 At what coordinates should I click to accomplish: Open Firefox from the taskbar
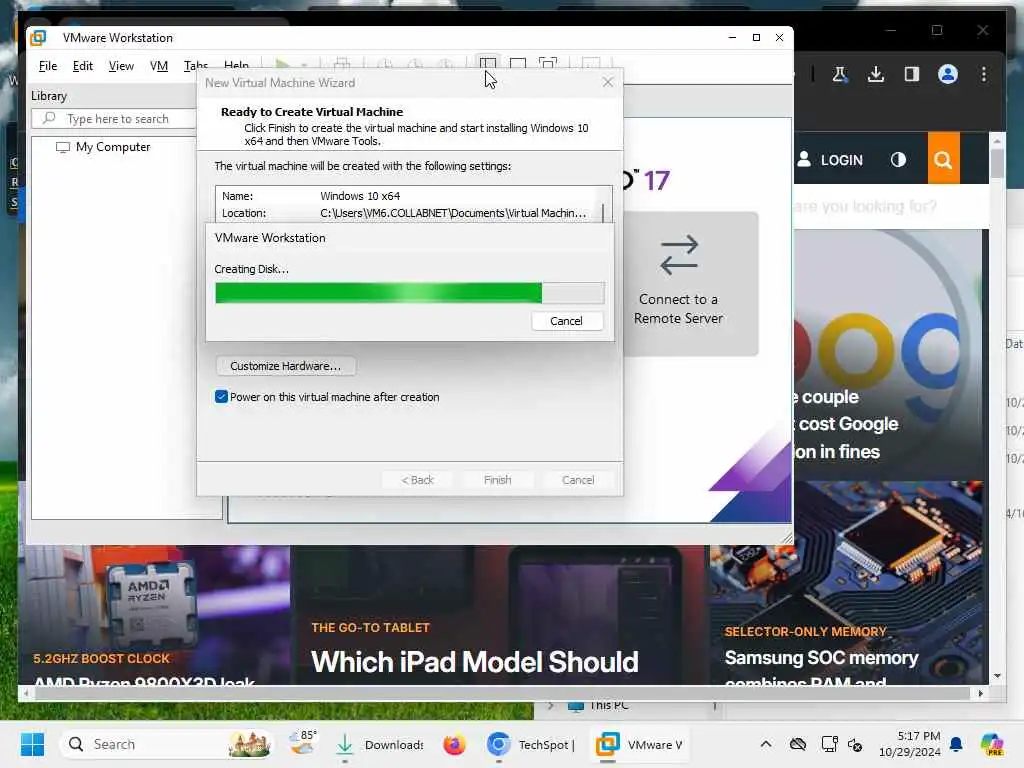(454, 744)
